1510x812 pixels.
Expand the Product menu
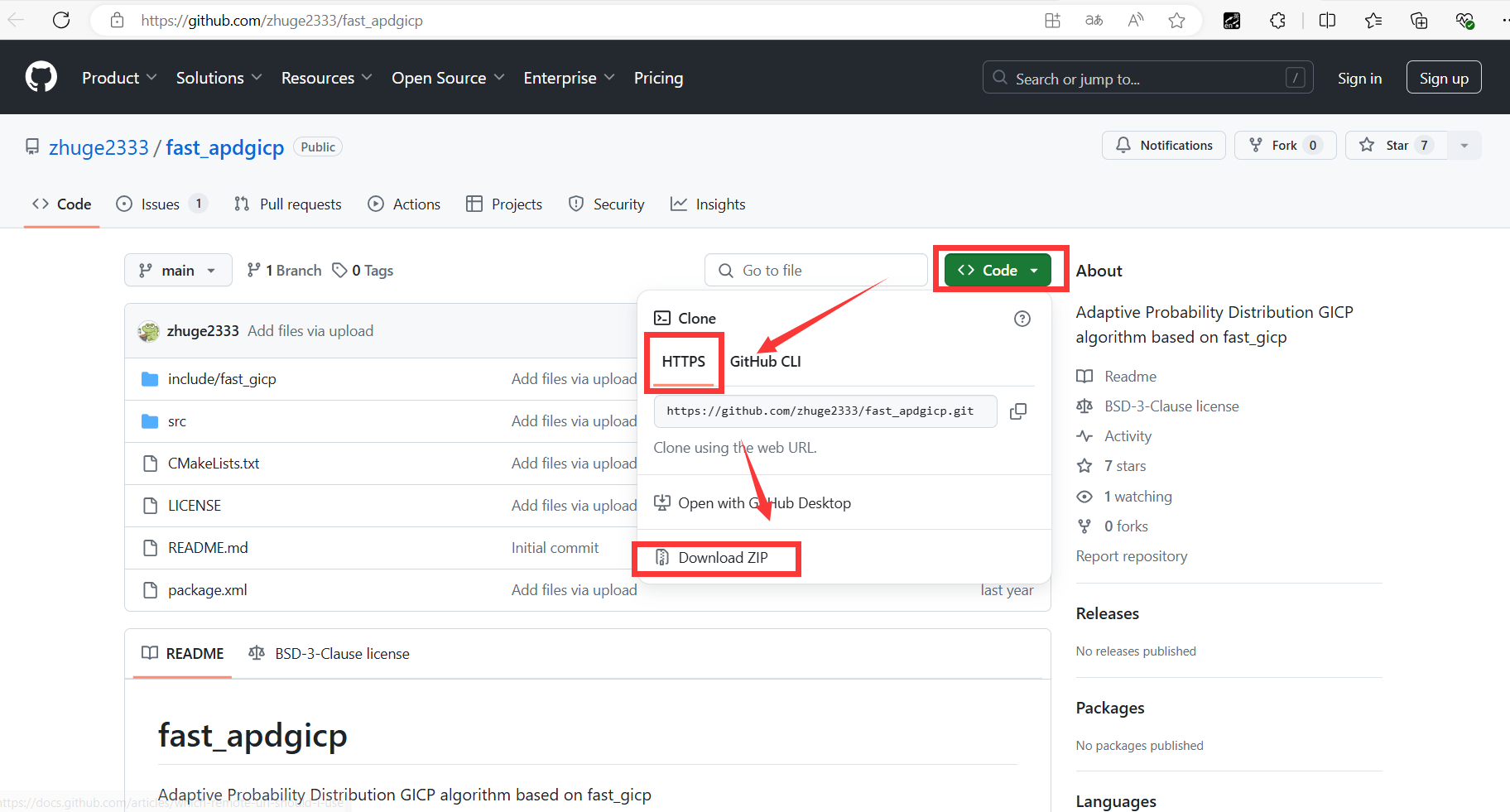pyautogui.click(x=119, y=78)
